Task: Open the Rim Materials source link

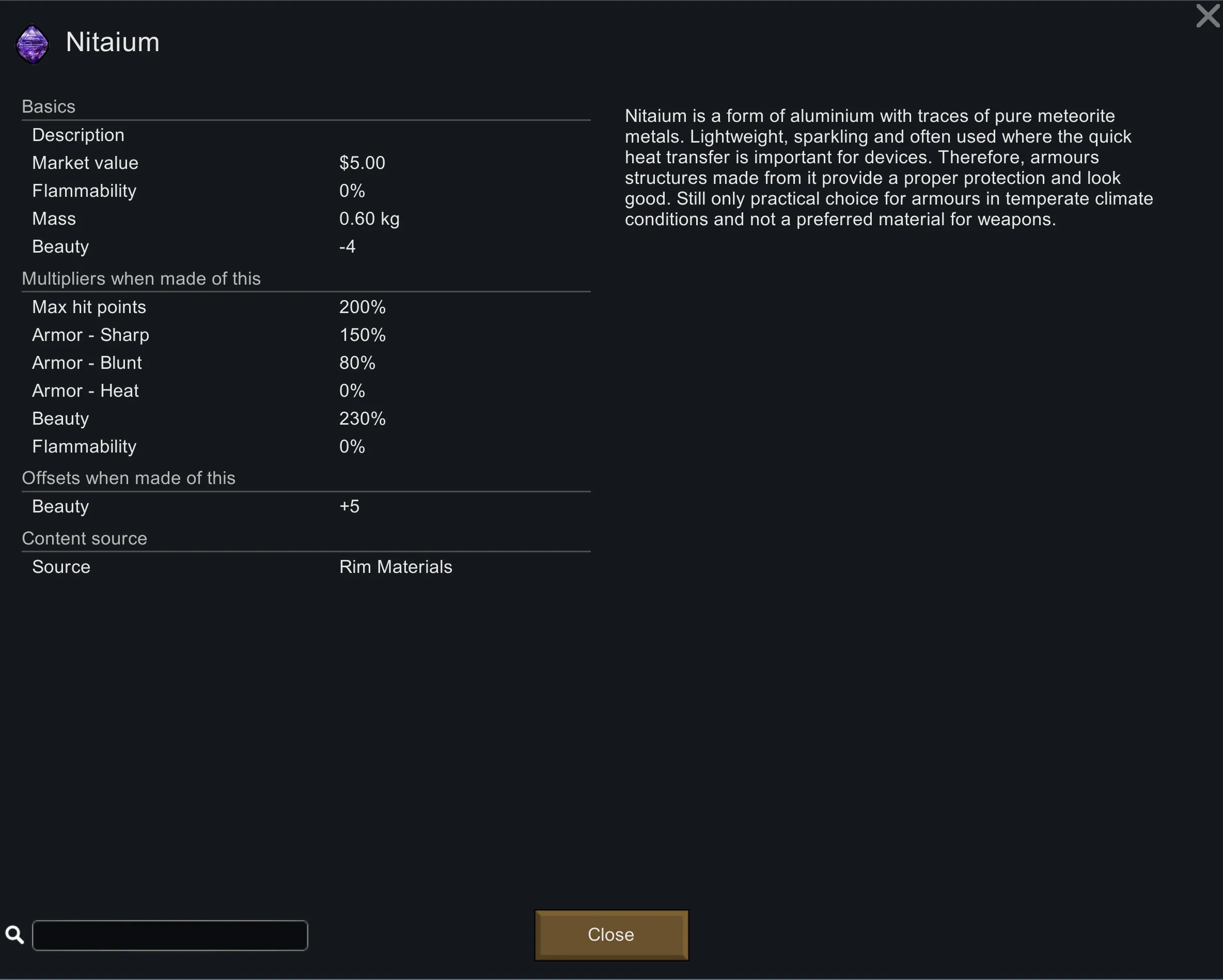Action: [396, 567]
